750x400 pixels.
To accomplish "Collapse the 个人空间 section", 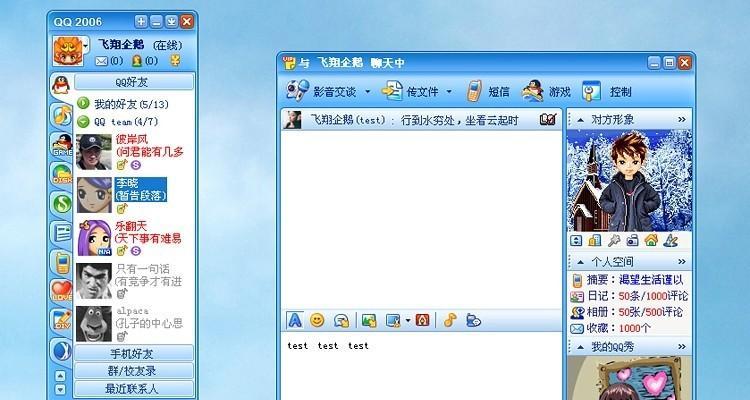I will [x=581, y=262].
